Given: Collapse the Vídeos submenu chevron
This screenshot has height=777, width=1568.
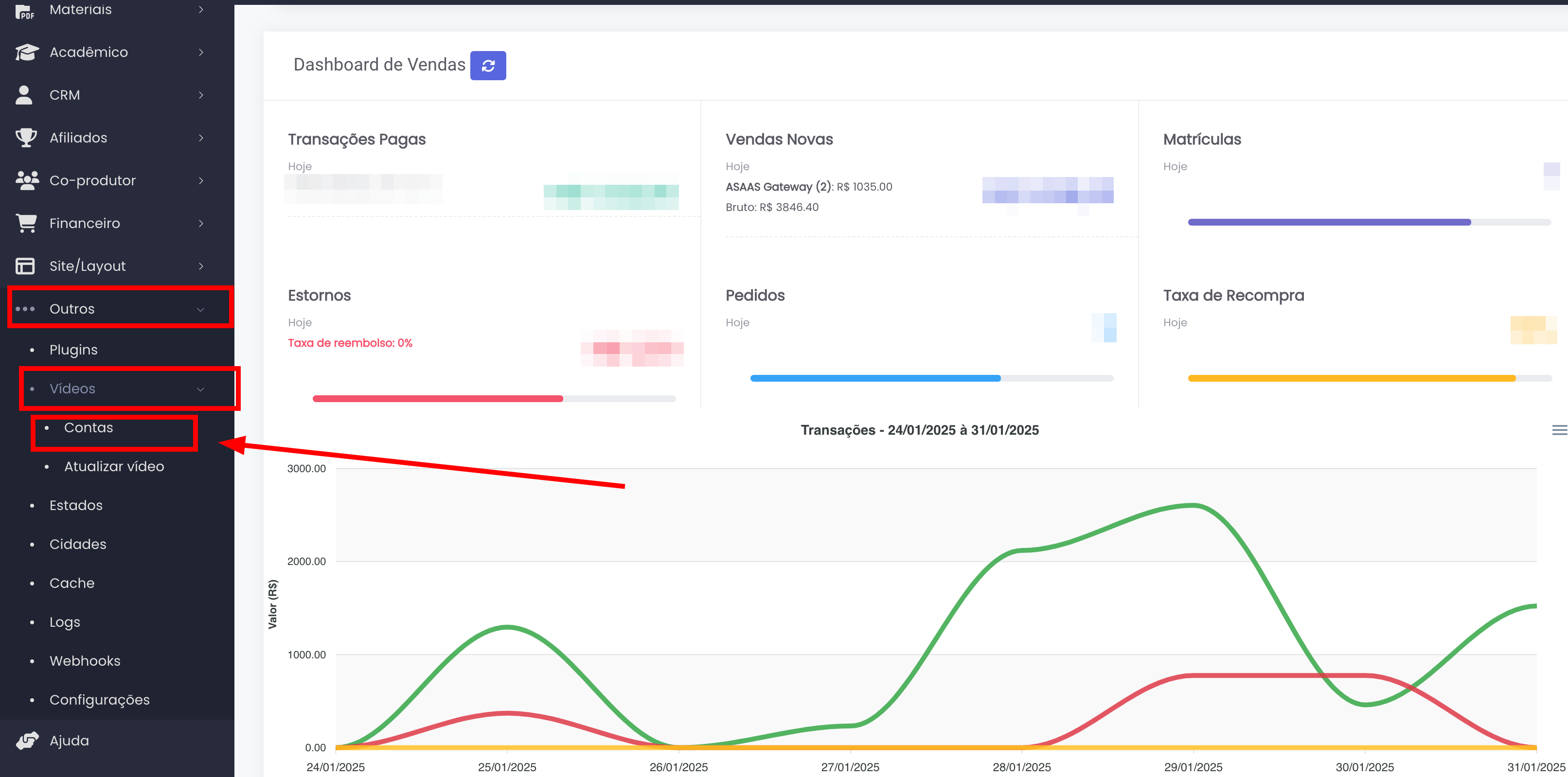Looking at the screenshot, I should [200, 389].
